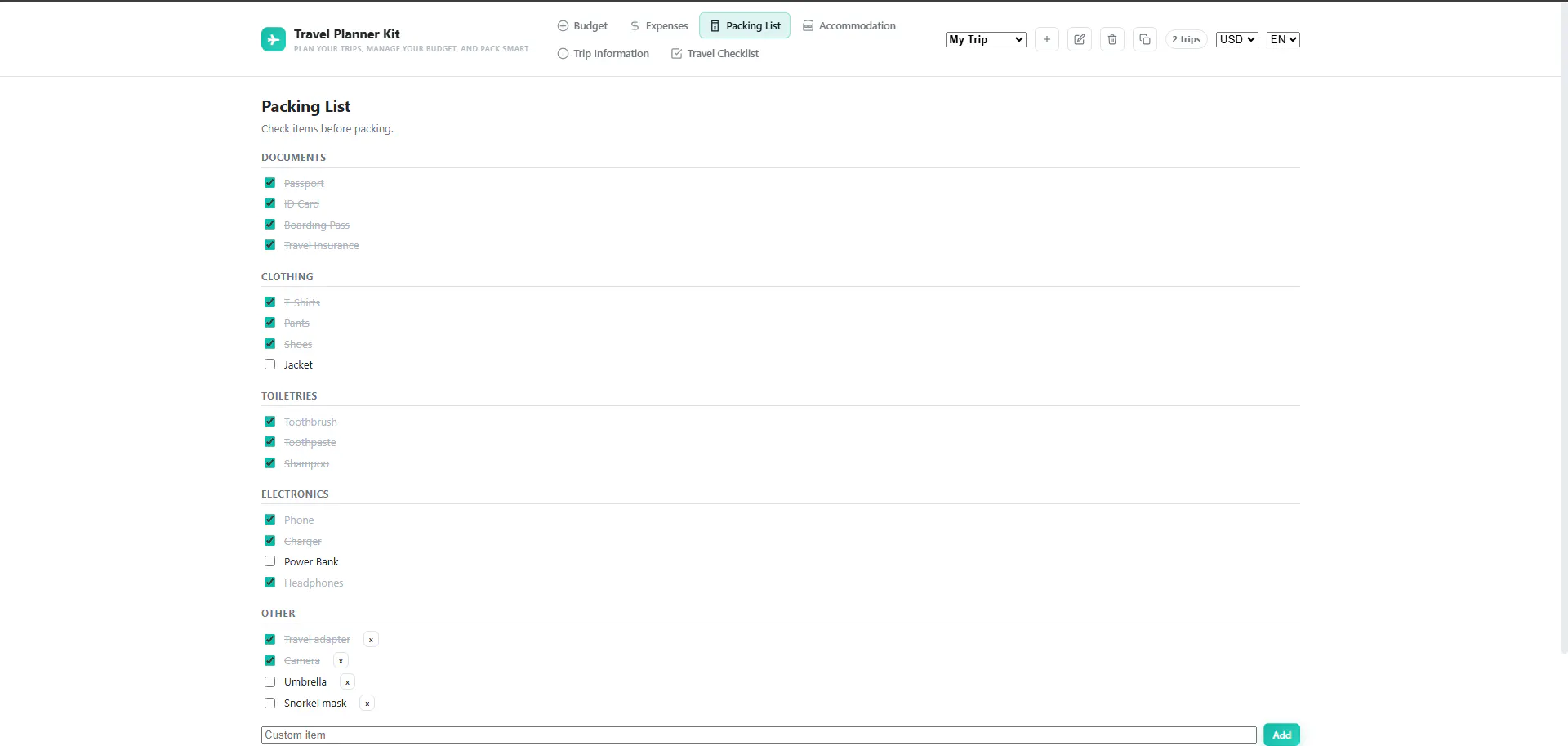Uncheck the Travel Insurance checkbox
Image resolution: width=1568 pixels, height=746 pixels.
coord(269,245)
